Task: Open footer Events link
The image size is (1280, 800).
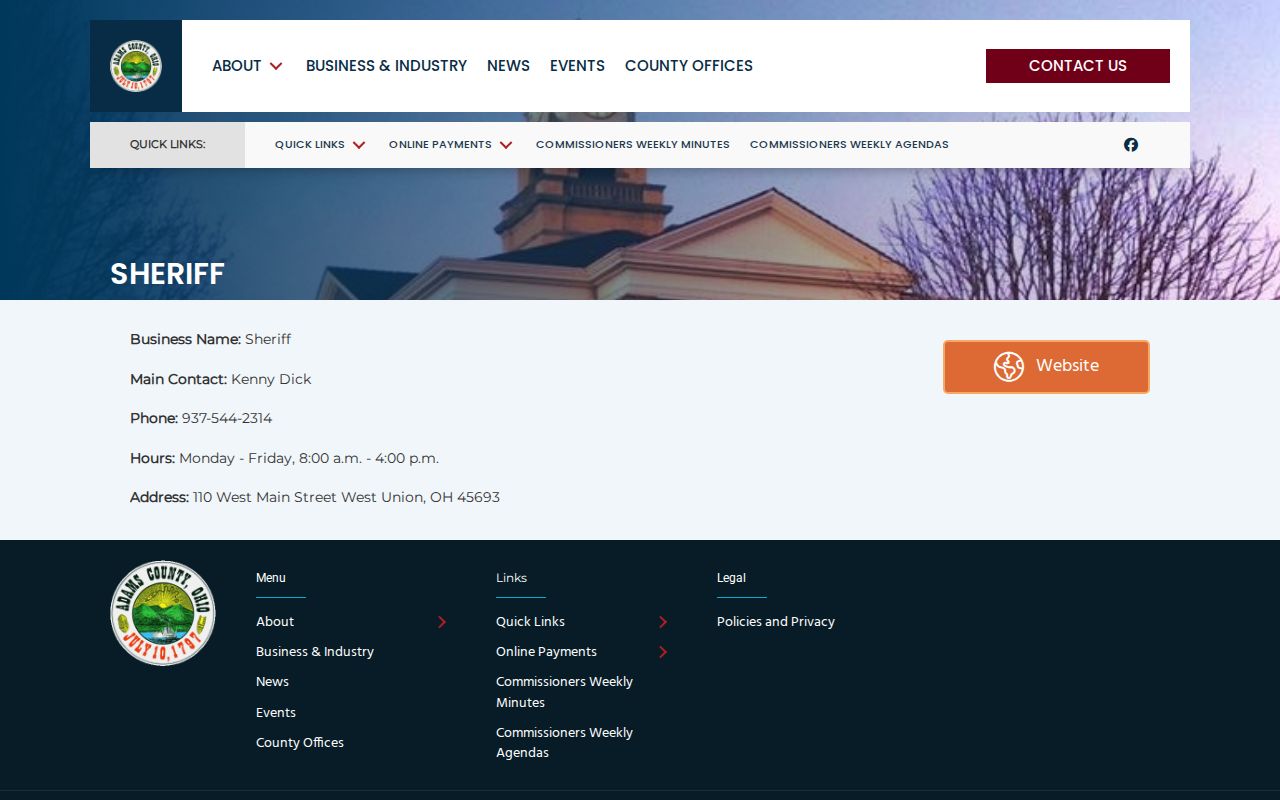Action: (x=276, y=713)
